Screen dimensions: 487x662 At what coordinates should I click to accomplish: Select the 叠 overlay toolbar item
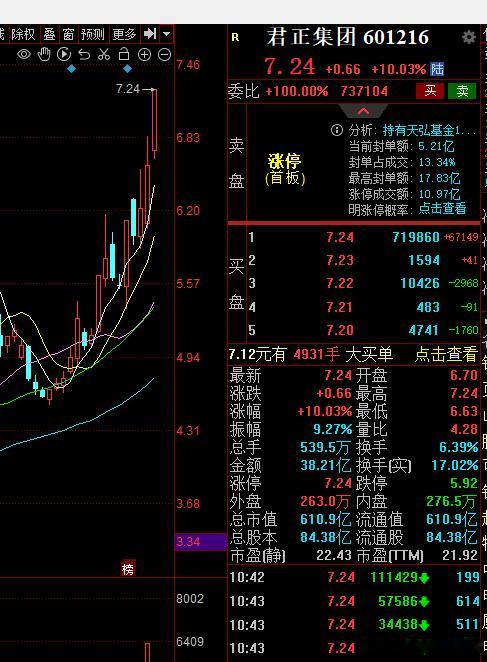tap(49, 34)
